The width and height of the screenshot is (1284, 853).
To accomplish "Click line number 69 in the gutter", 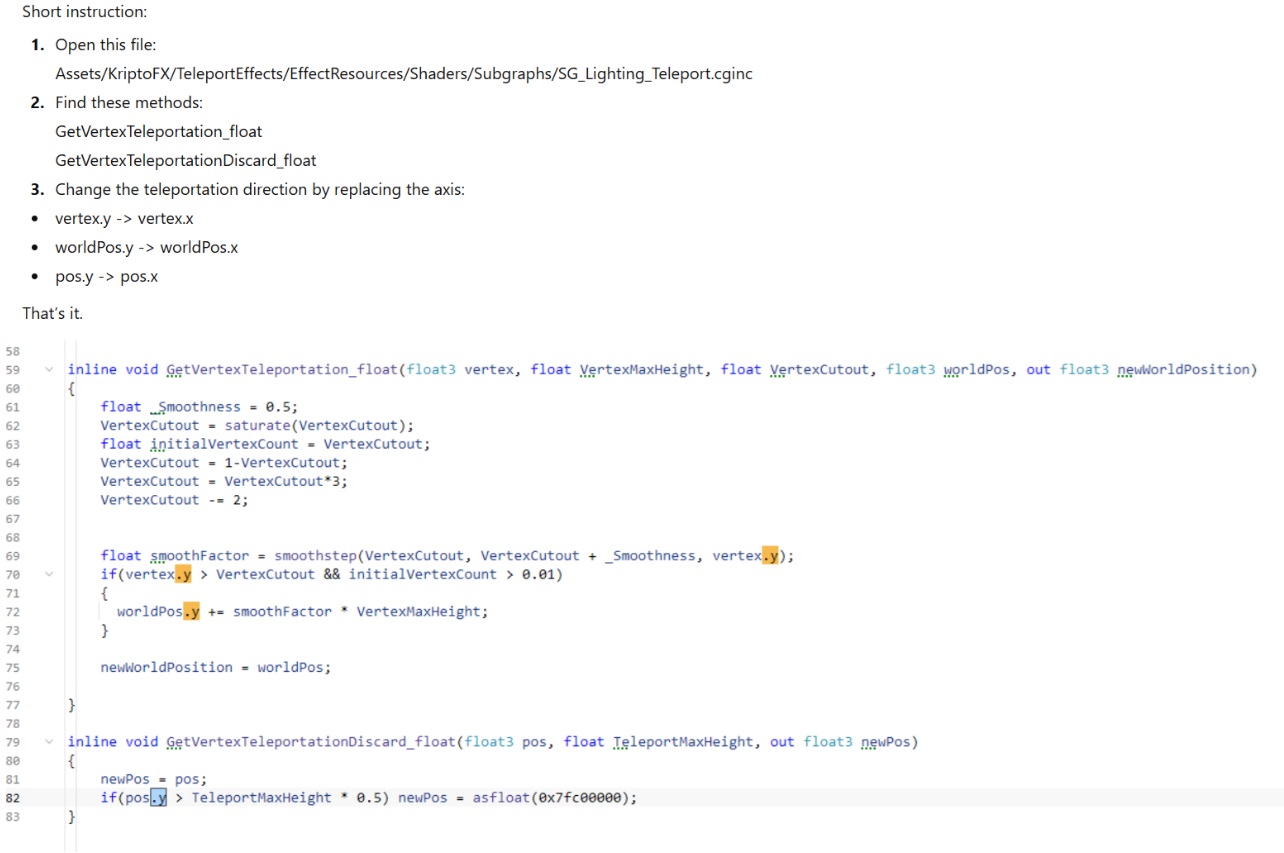I will point(12,556).
